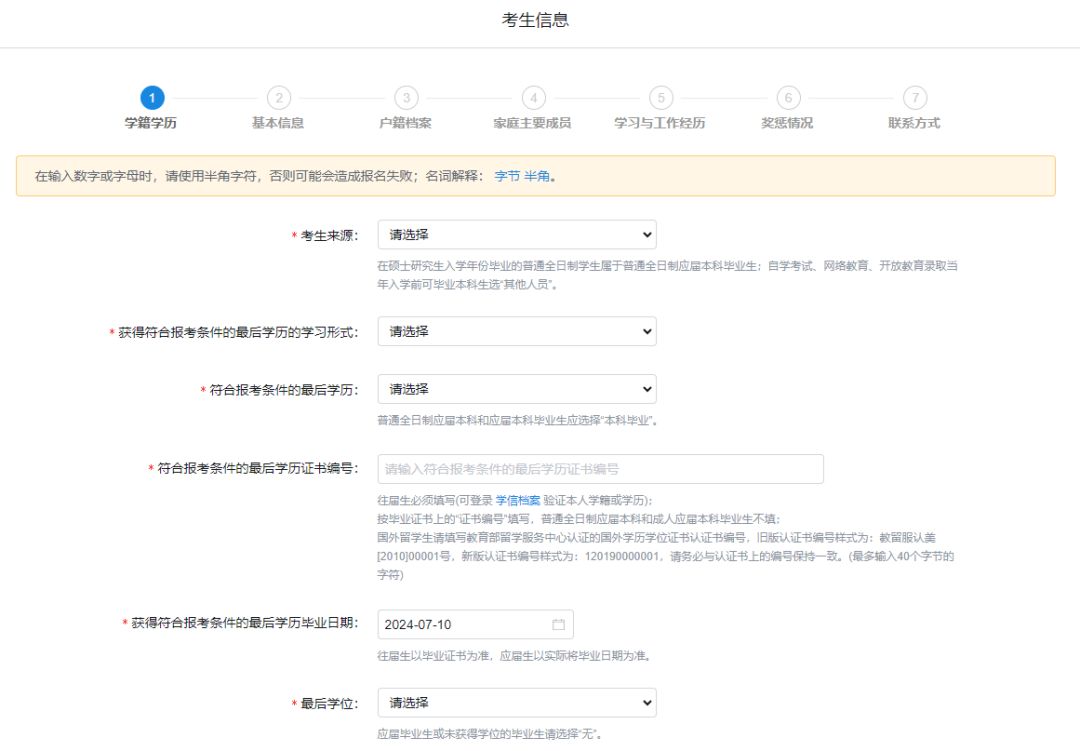
Task: Jump to the 家庭主要成员 step label
Action: point(533,123)
